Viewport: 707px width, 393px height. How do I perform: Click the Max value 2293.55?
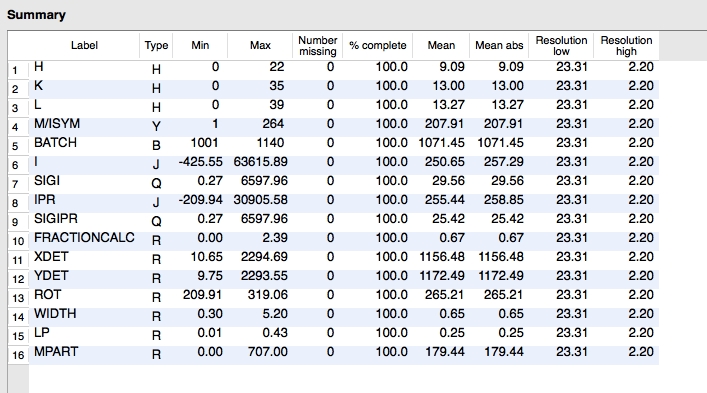click(x=264, y=276)
